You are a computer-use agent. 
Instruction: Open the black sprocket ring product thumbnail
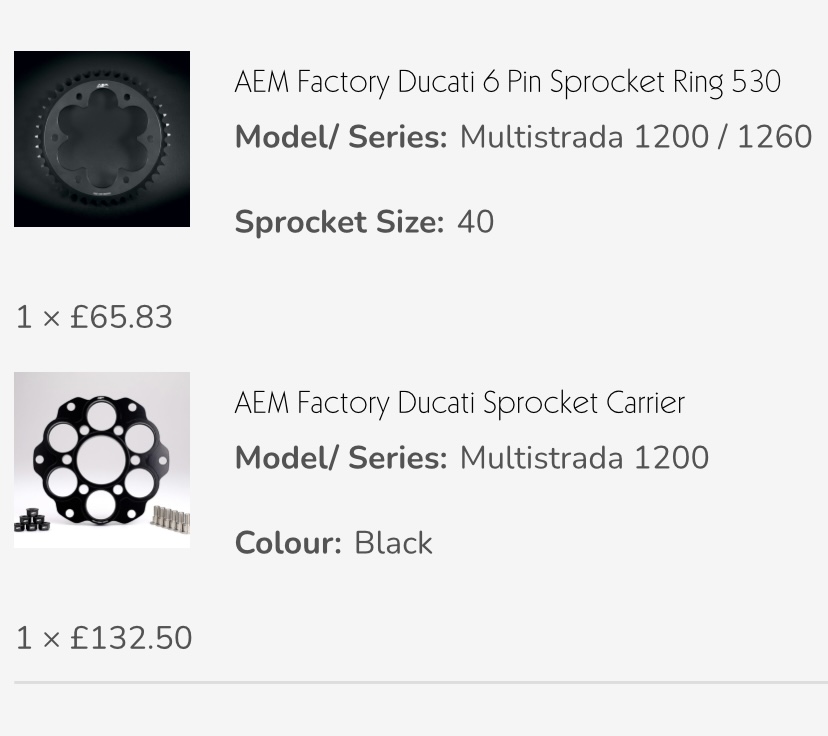(102, 139)
